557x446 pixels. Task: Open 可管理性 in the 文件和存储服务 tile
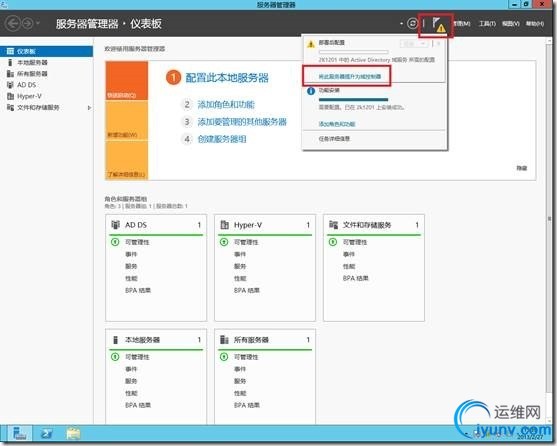tap(355, 242)
